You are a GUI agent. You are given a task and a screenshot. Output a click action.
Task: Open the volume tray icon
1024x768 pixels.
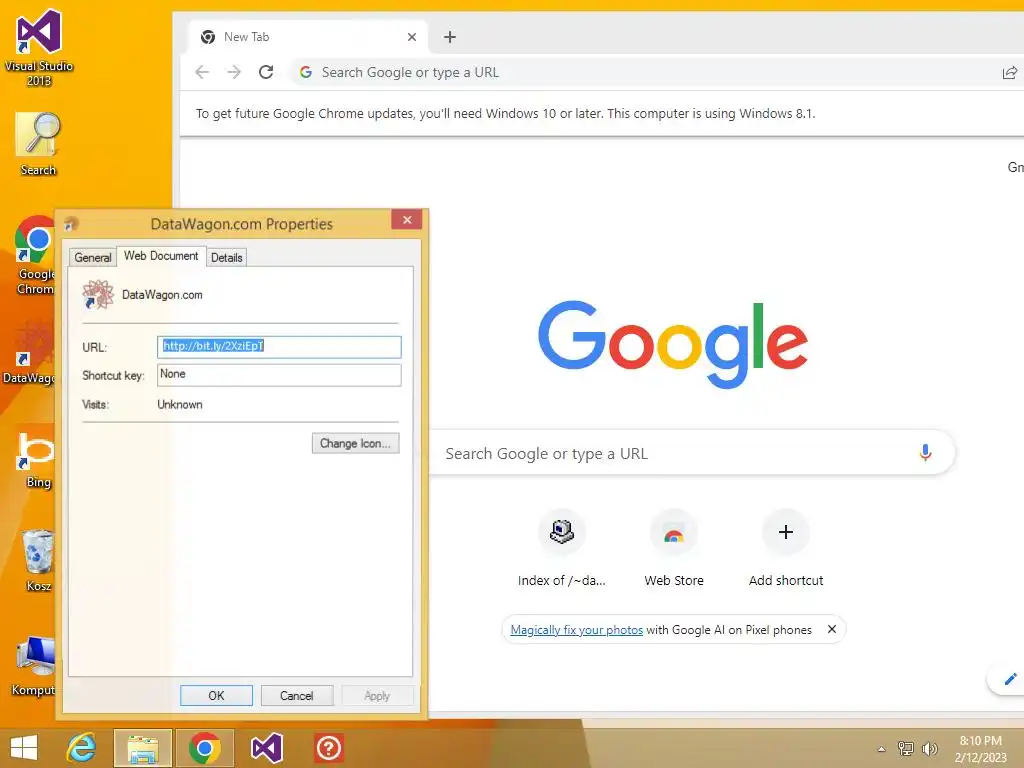pos(929,748)
